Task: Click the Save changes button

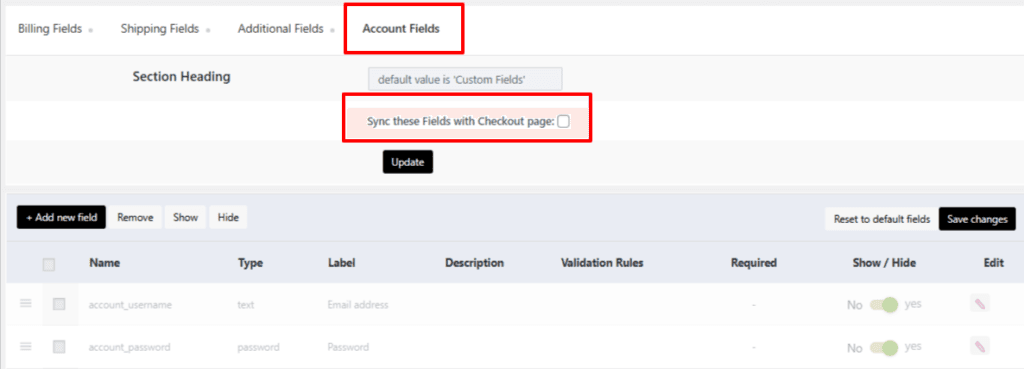Action: (978, 219)
